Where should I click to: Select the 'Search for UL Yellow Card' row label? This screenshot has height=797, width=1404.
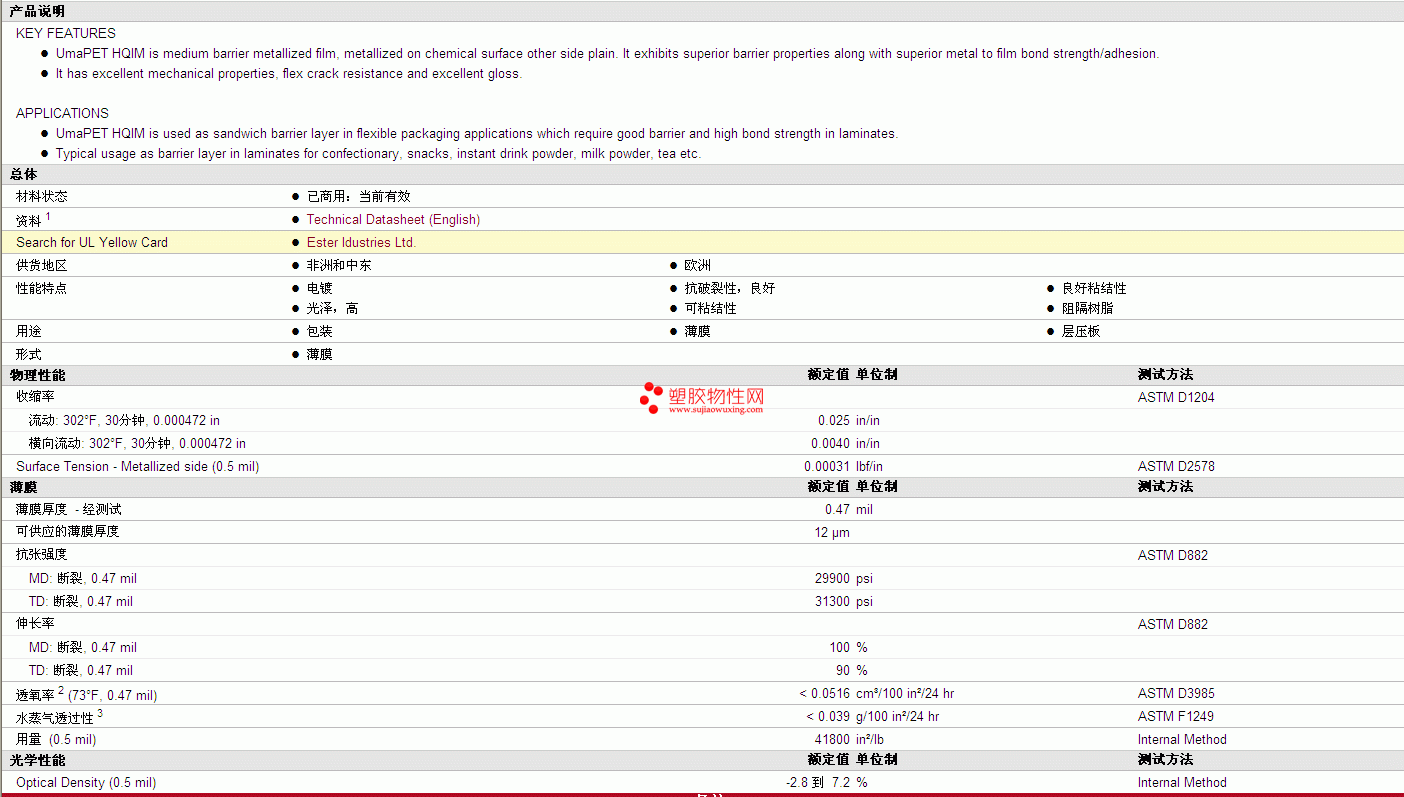coord(92,243)
